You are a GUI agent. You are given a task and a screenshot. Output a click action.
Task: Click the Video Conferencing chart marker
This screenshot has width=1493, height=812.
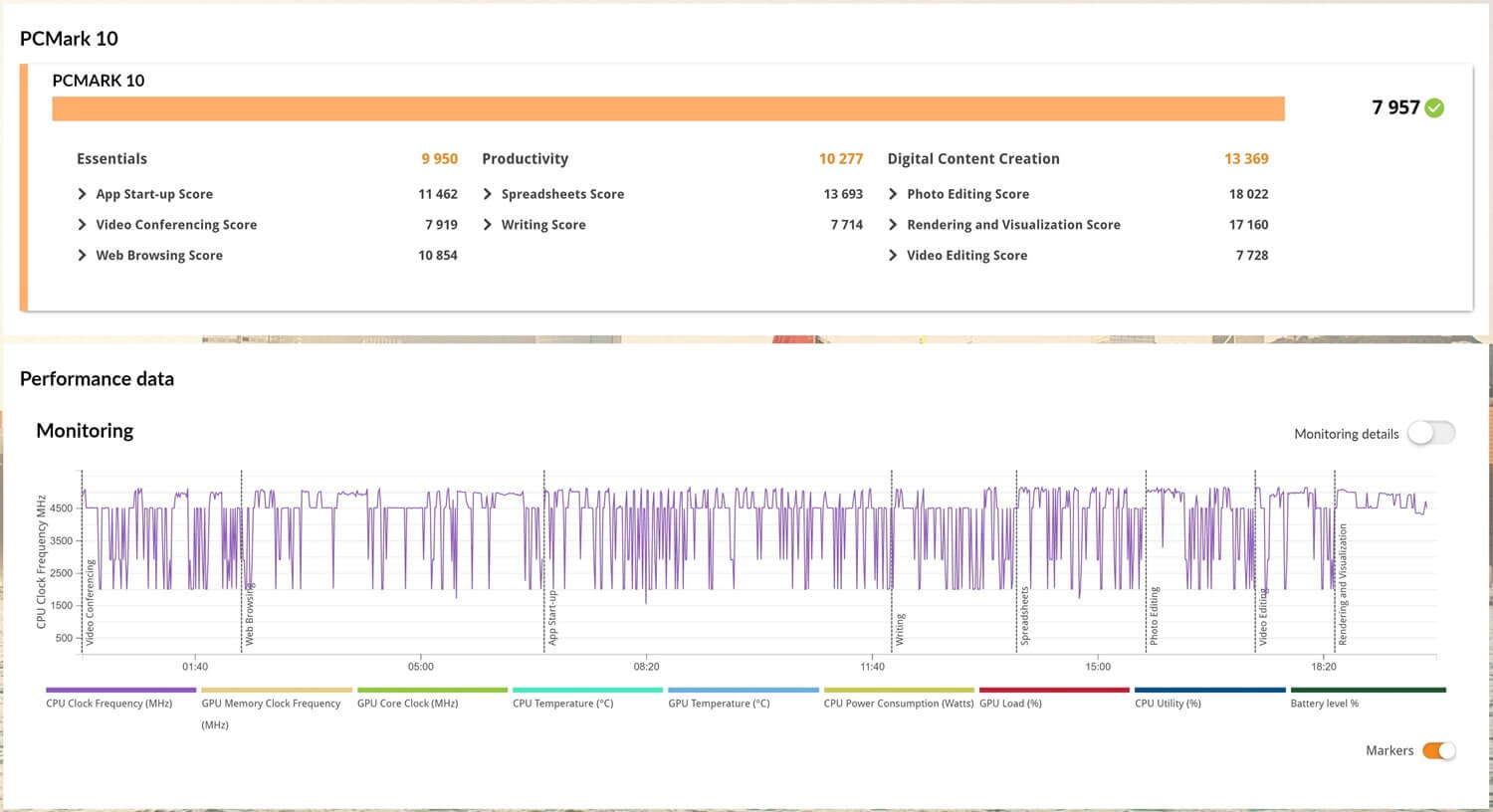90,602
